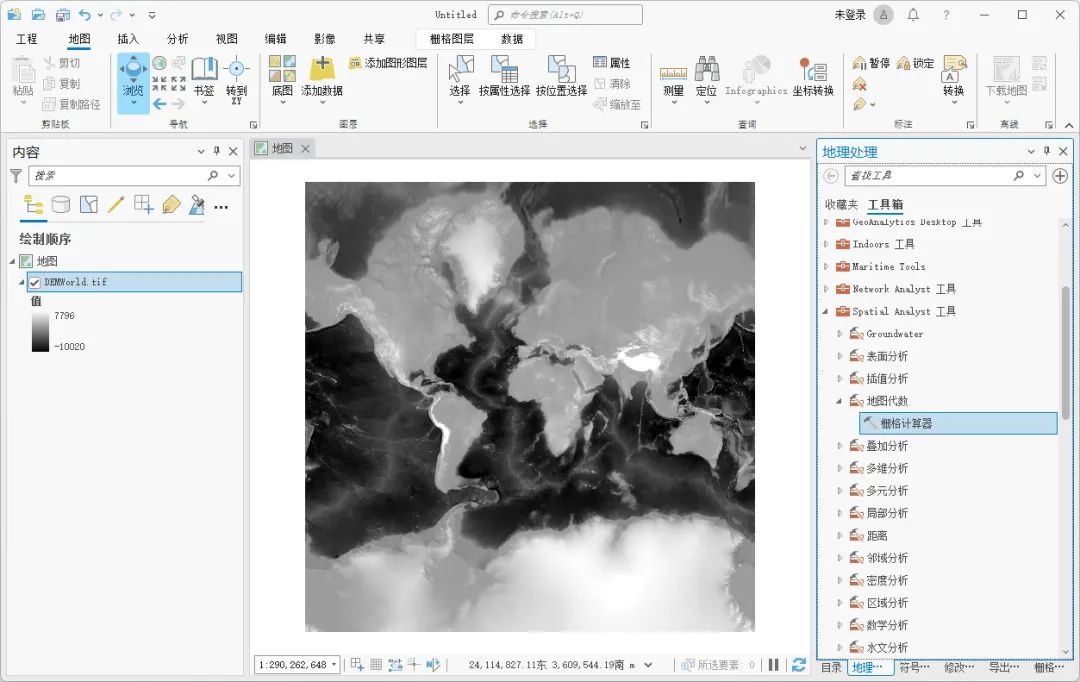Open the map scale dropdown

coord(334,665)
